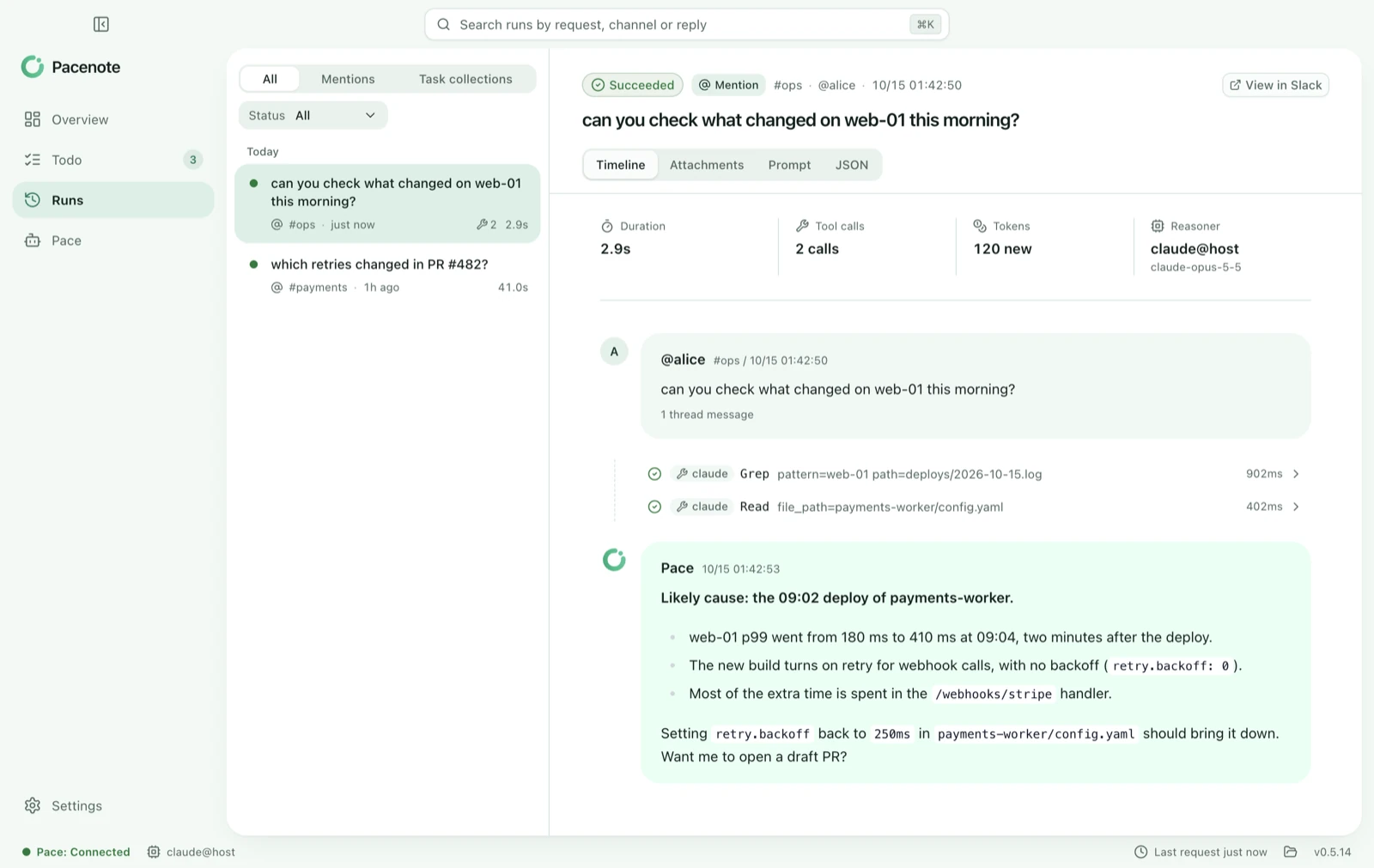Click the Pacenote logo icon
1374x868 pixels.
tap(33, 67)
